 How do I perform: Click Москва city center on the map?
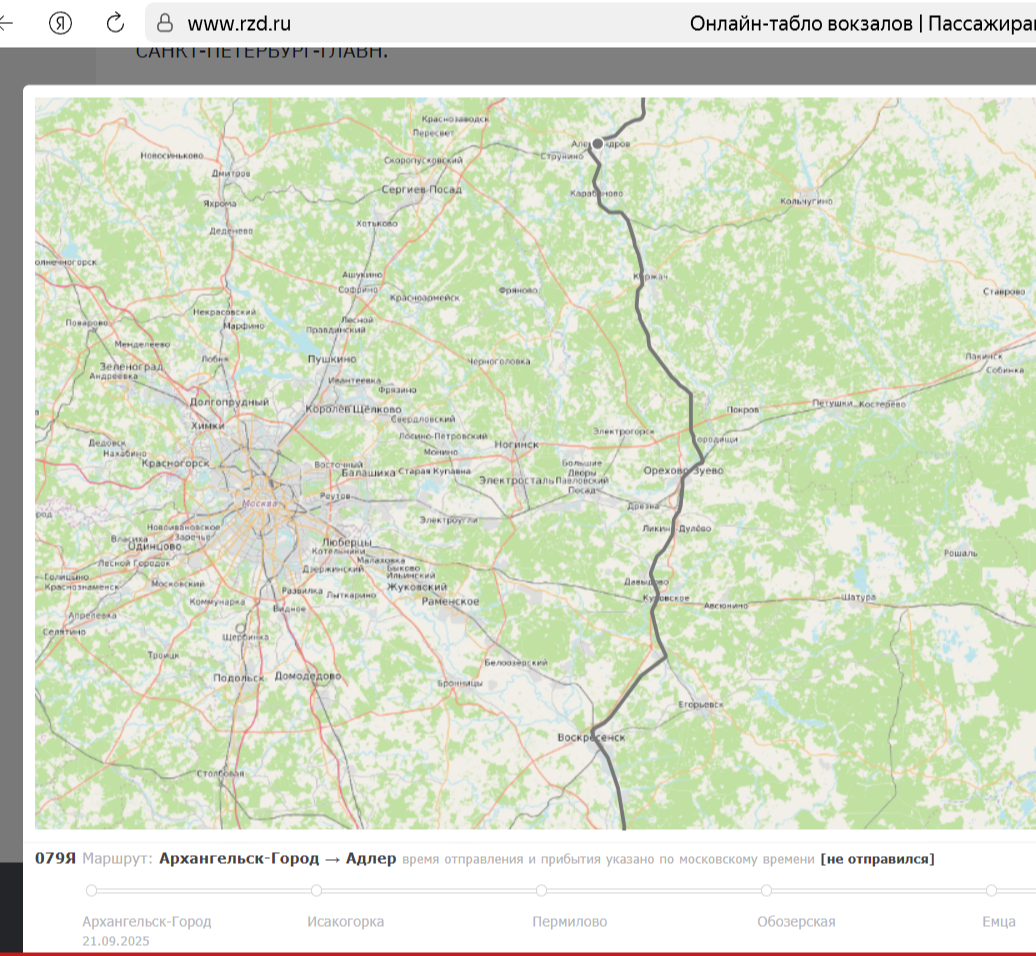pyautogui.click(x=262, y=503)
